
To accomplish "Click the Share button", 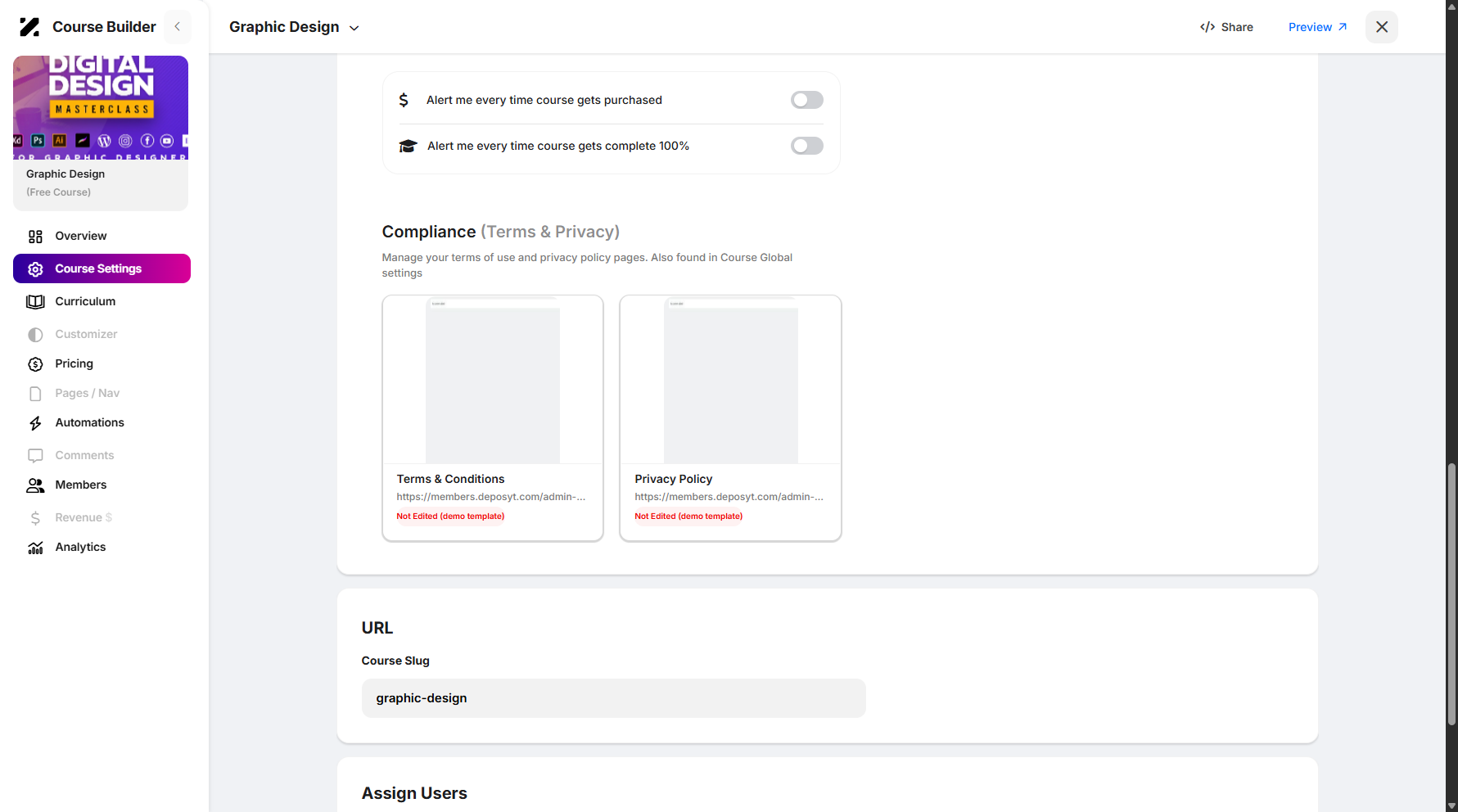I will tap(1226, 27).
